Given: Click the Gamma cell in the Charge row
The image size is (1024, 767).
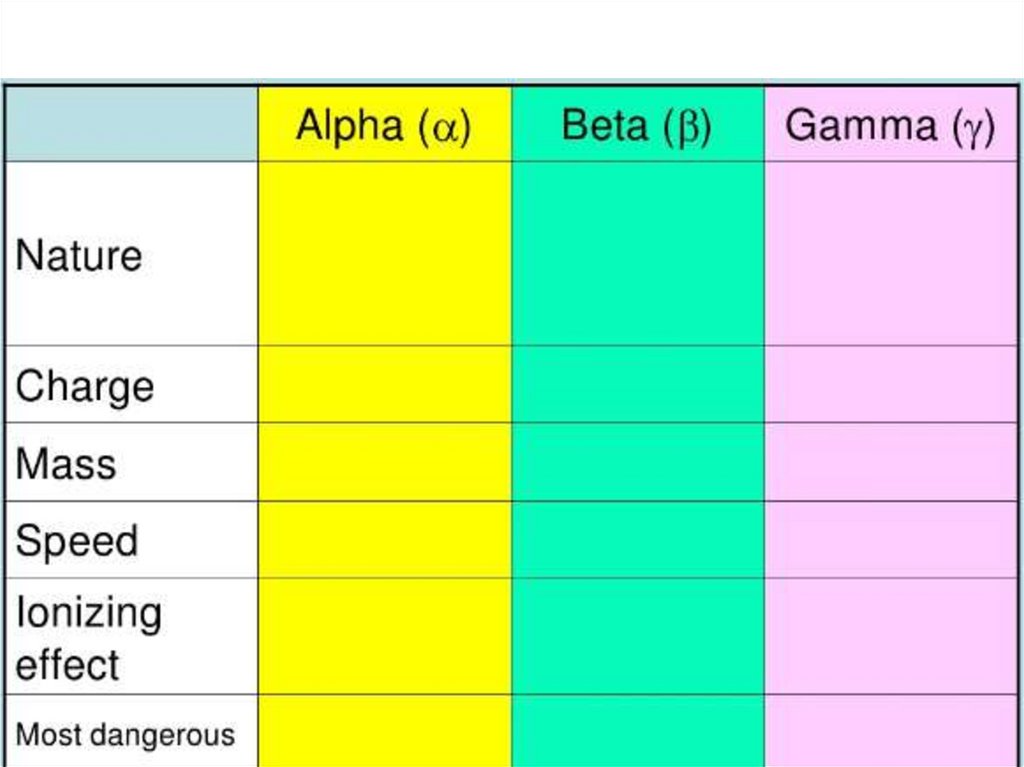Looking at the screenshot, I should 890,385.
